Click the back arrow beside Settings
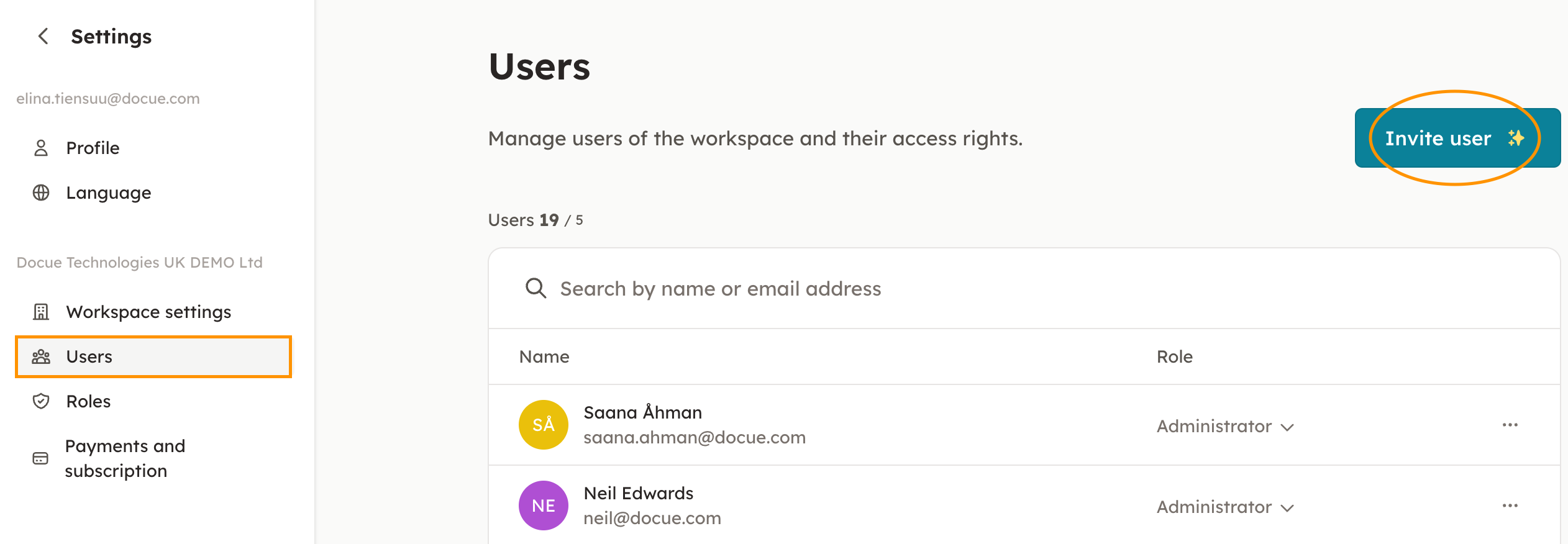The height and width of the screenshot is (544, 1568). (x=43, y=37)
